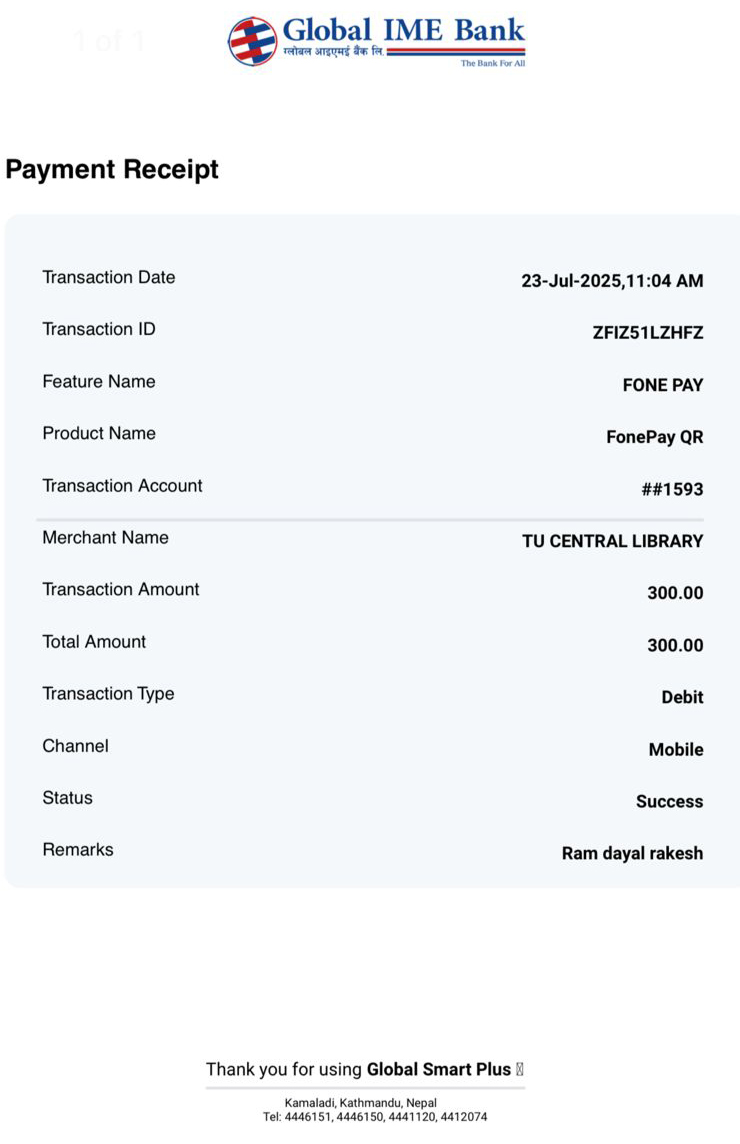This screenshot has width=740, height=1144.
Task: Click the Total Amount value 300.00
Action: [675, 645]
